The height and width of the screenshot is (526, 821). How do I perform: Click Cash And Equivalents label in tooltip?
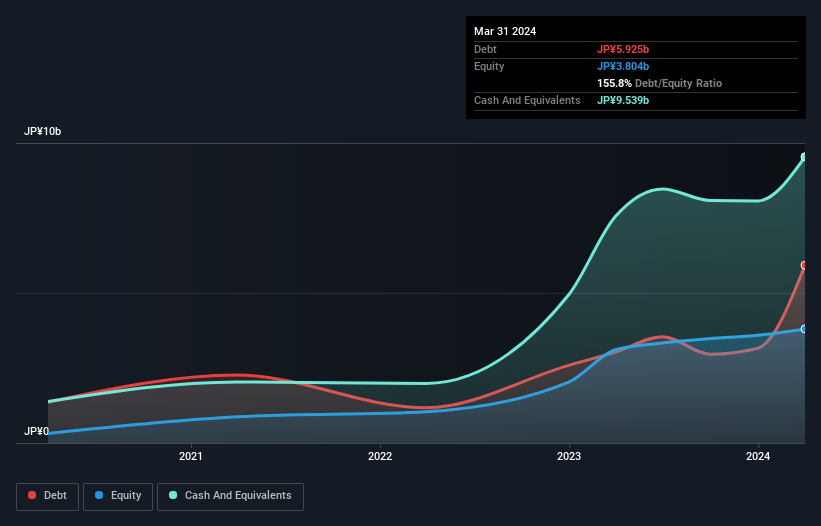(527, 100)
